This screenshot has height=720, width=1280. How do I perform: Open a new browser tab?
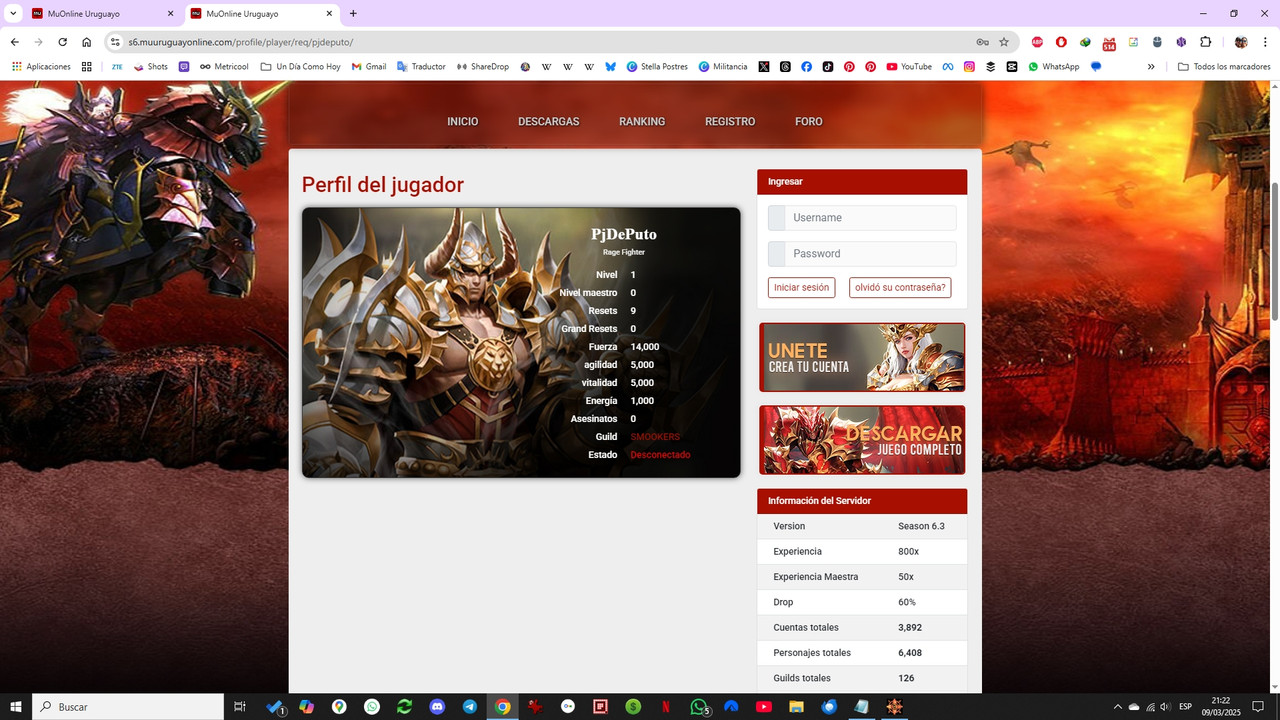(x=353, y=14)
